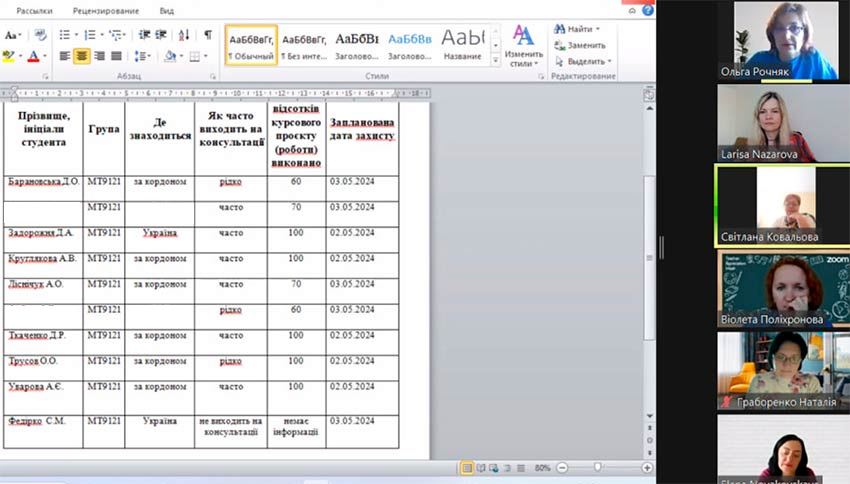The height and width of the screenshot is (484, 850).
Task: Apply the text highlight color marker
Action: pyautogui.click(x=8, y=56)
